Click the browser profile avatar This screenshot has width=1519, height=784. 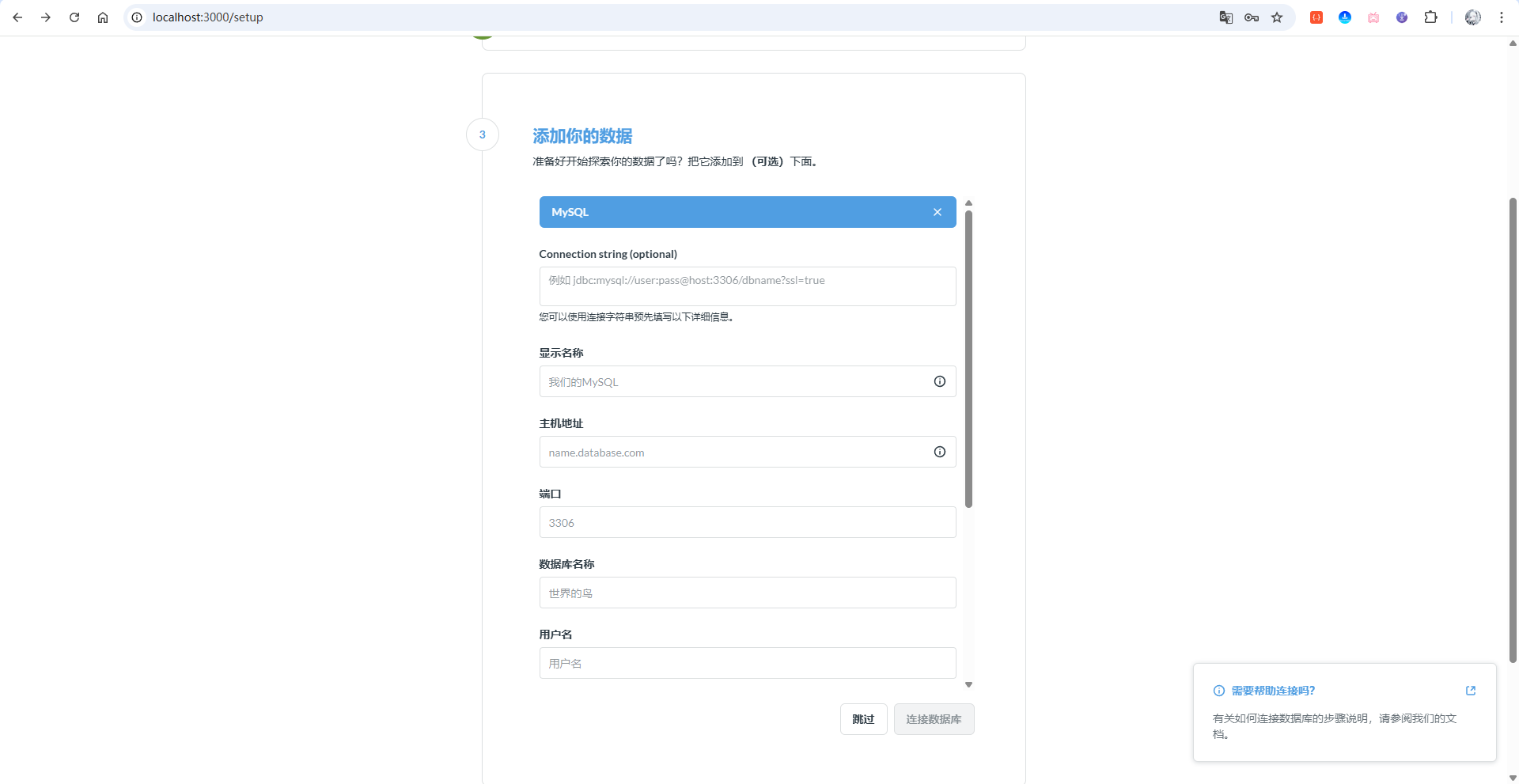click(1472, 17)
